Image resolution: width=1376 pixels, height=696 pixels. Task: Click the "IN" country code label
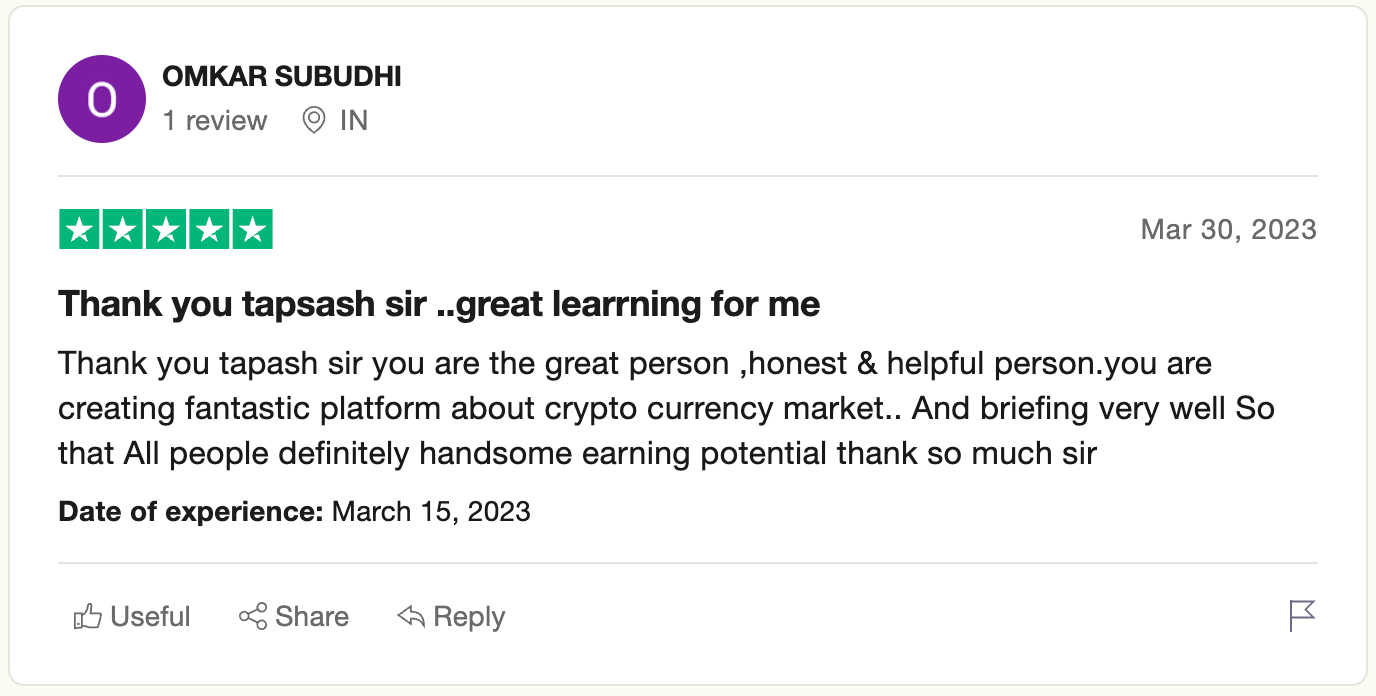pyautogui.click(x=354, y=121)
